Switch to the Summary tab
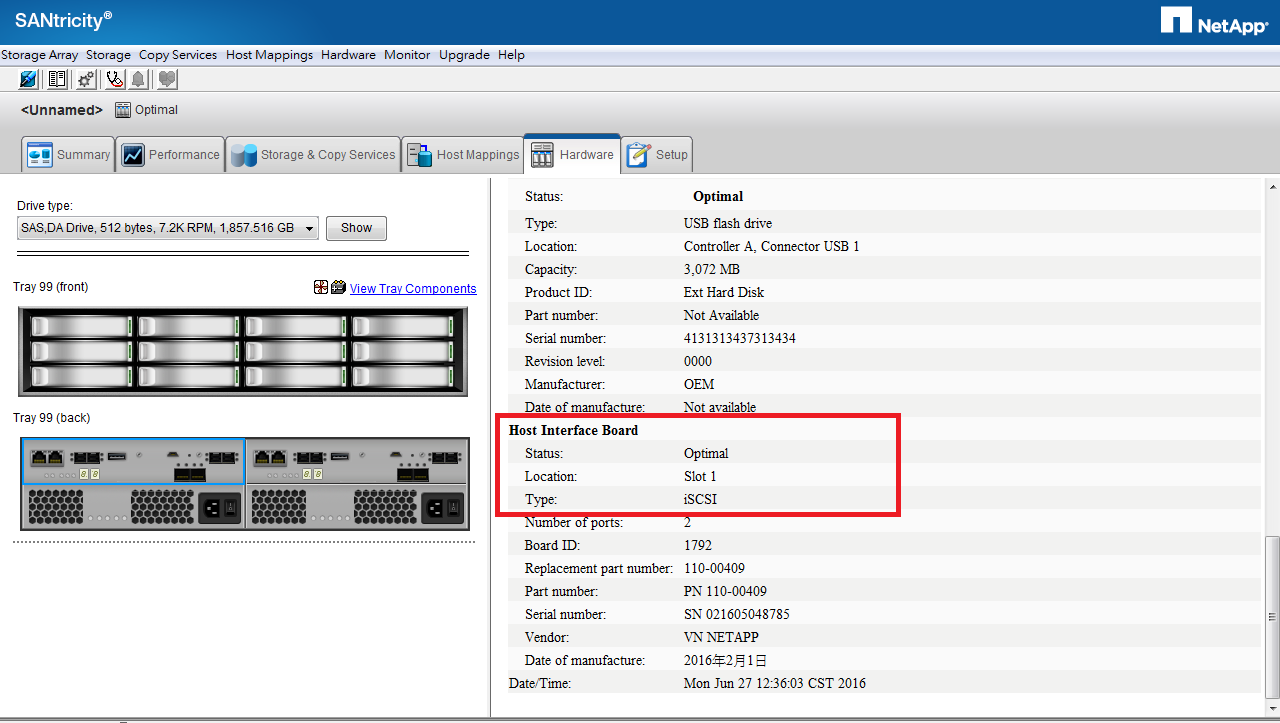Viewport: 1280px width, 723px height. [68, 154]
